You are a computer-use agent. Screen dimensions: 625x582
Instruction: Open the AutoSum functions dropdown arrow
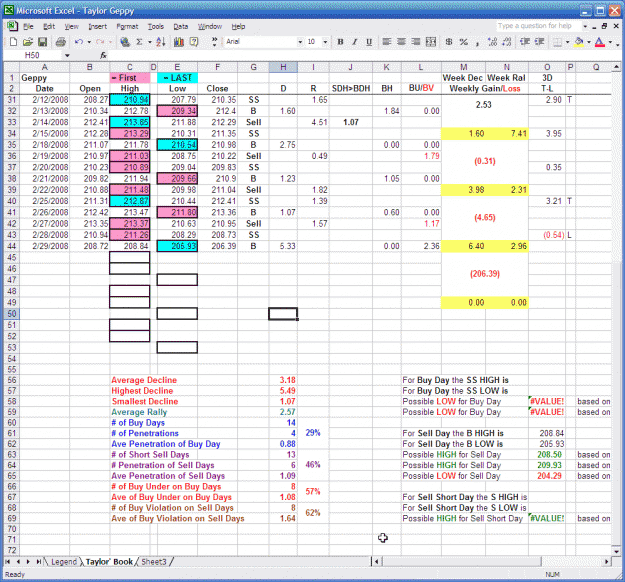[149, 42]
